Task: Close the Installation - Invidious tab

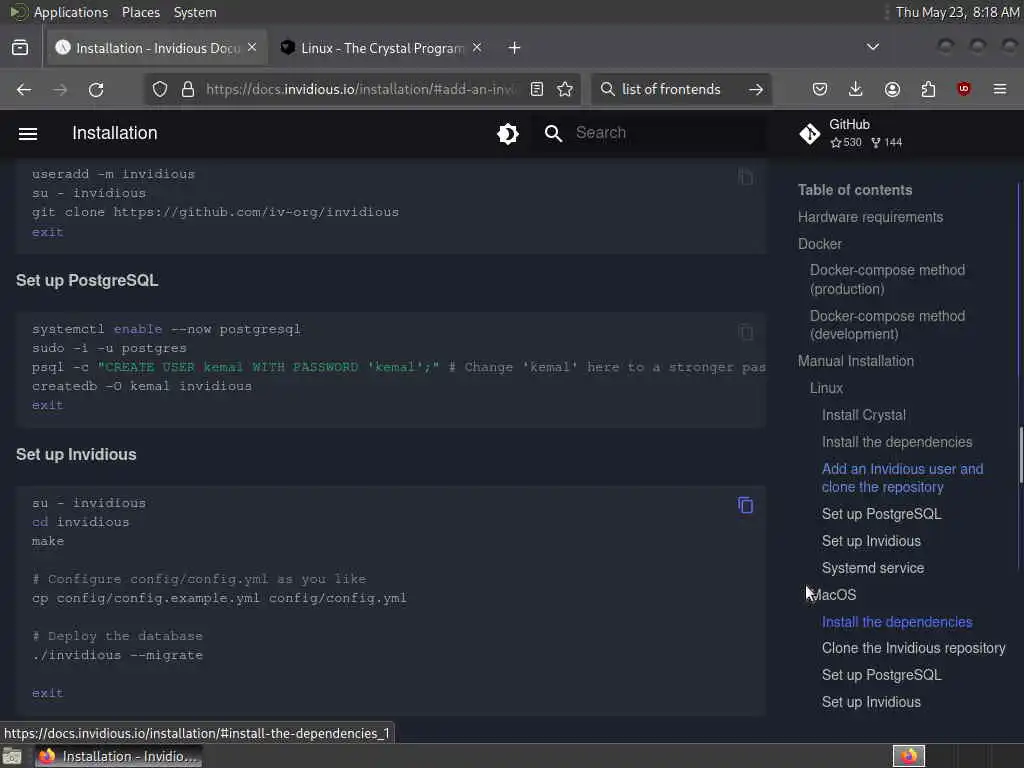Action: point(252,48)
